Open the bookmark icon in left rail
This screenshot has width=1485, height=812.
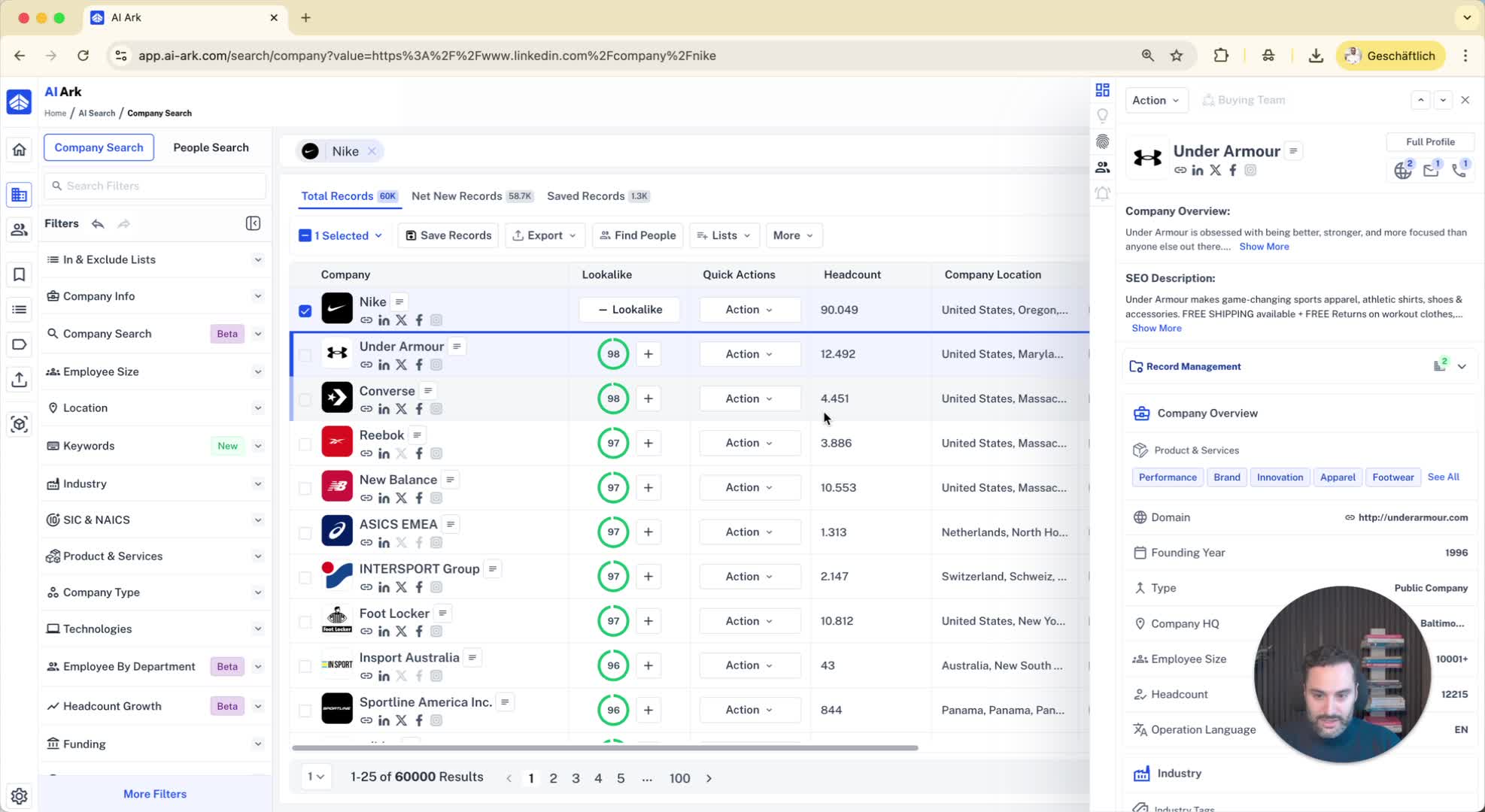19,274
